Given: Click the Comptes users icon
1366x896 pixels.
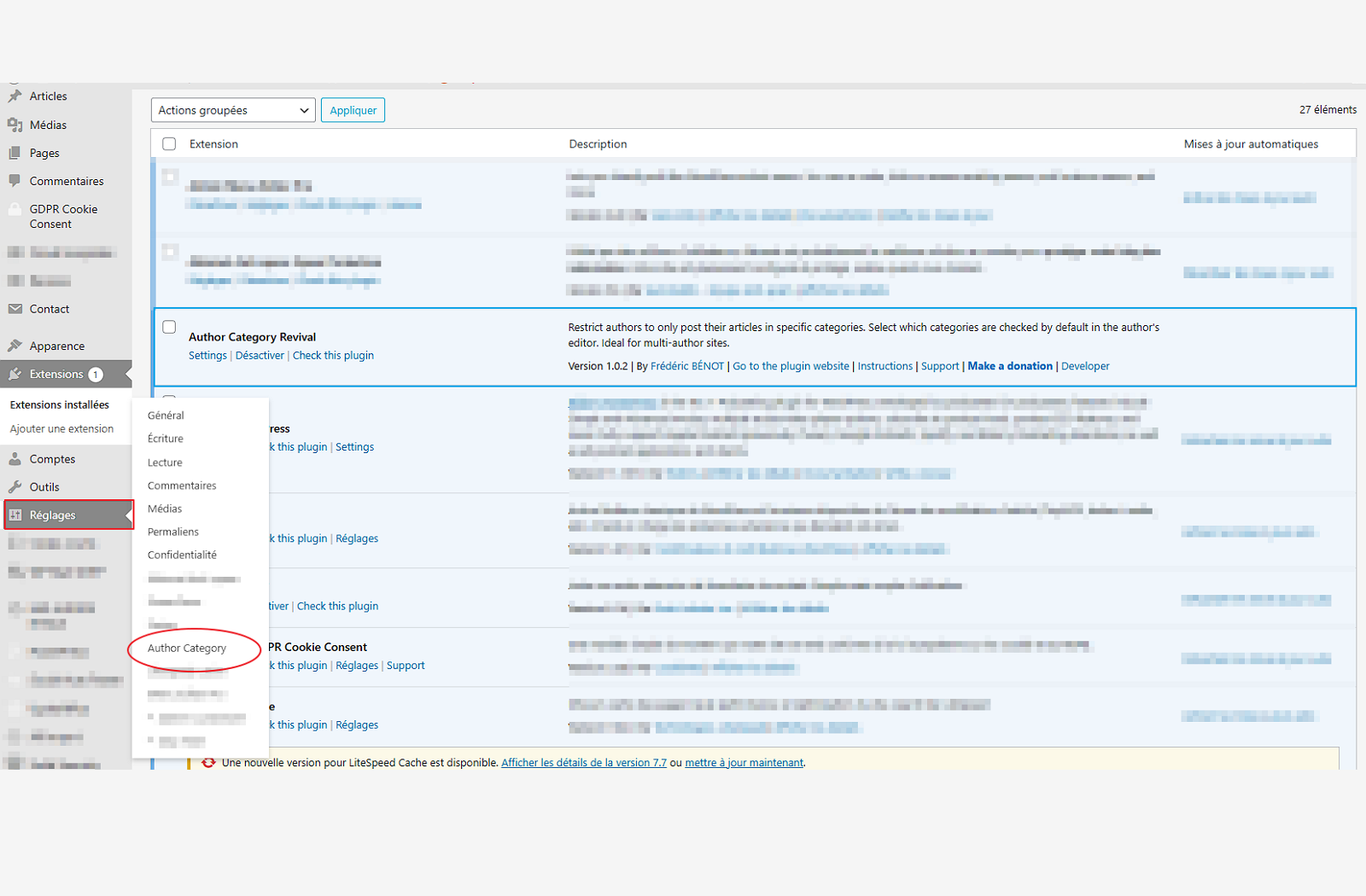Looking at the screenshot, I should pyautogui.click(x=15, y=458).
